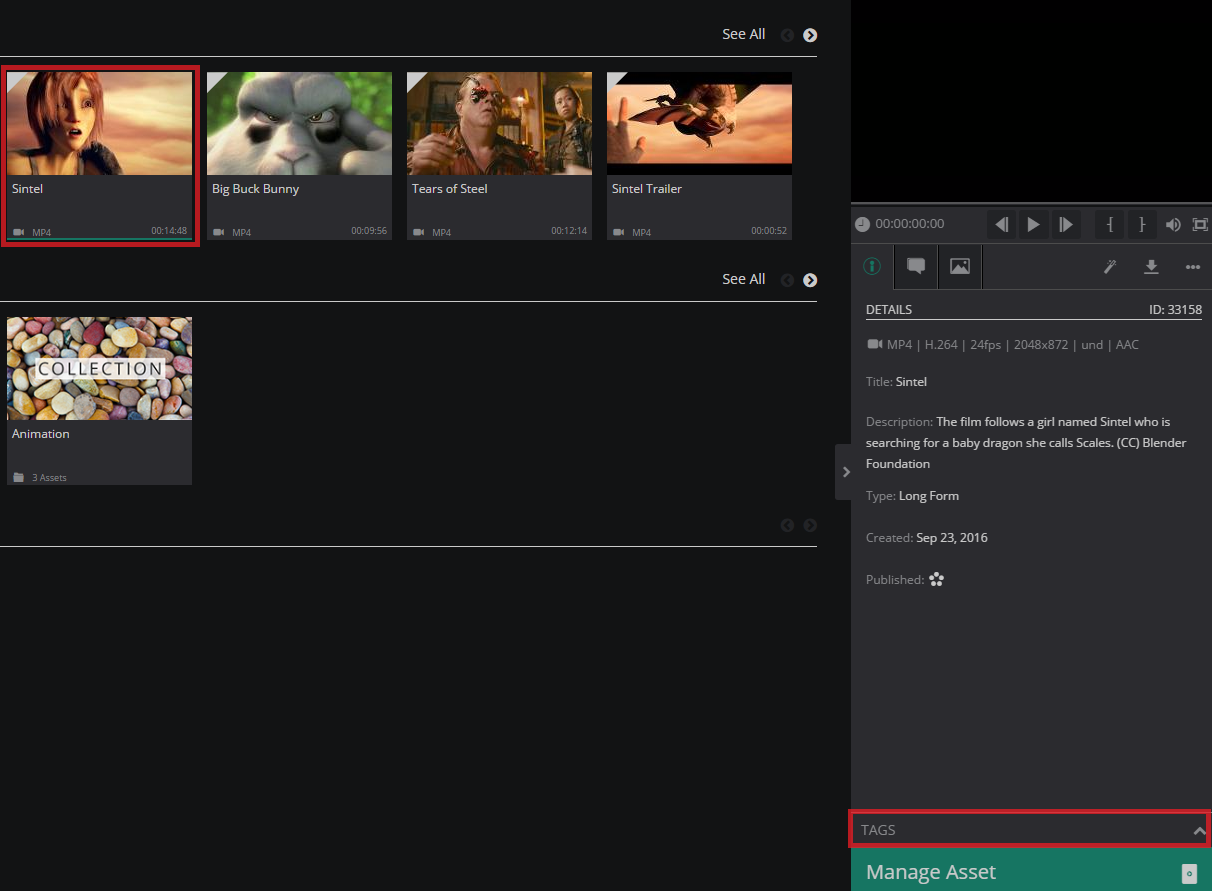This screenshot has height=891, width=1212.
Task: Select the Tears of Steel thumbnail
Action: [x=499, y=124]
